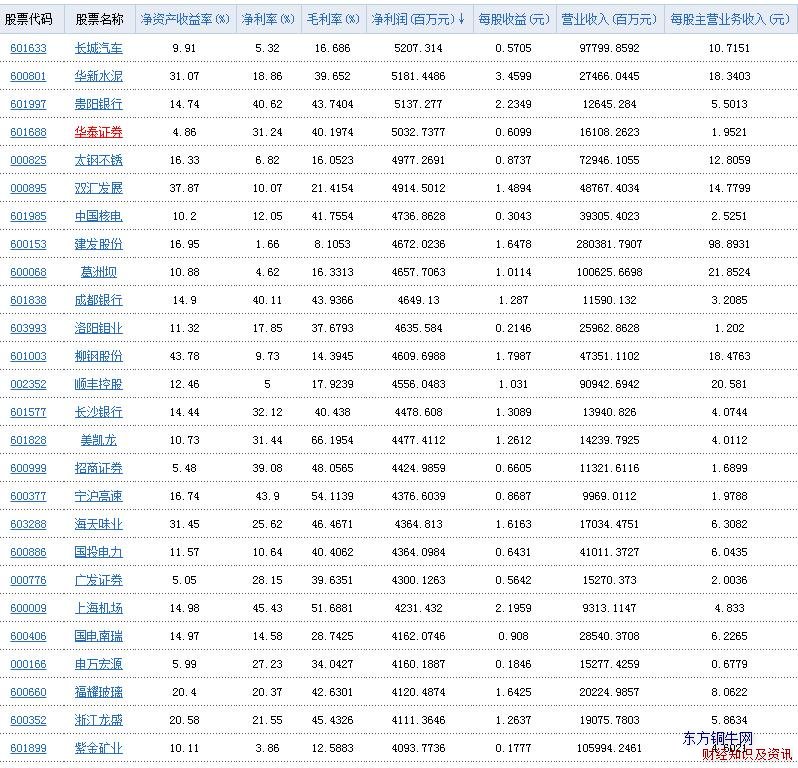This screenshot has height=768, width=798.
Task: Open stock code 600801 link
Action: (28, 76)
